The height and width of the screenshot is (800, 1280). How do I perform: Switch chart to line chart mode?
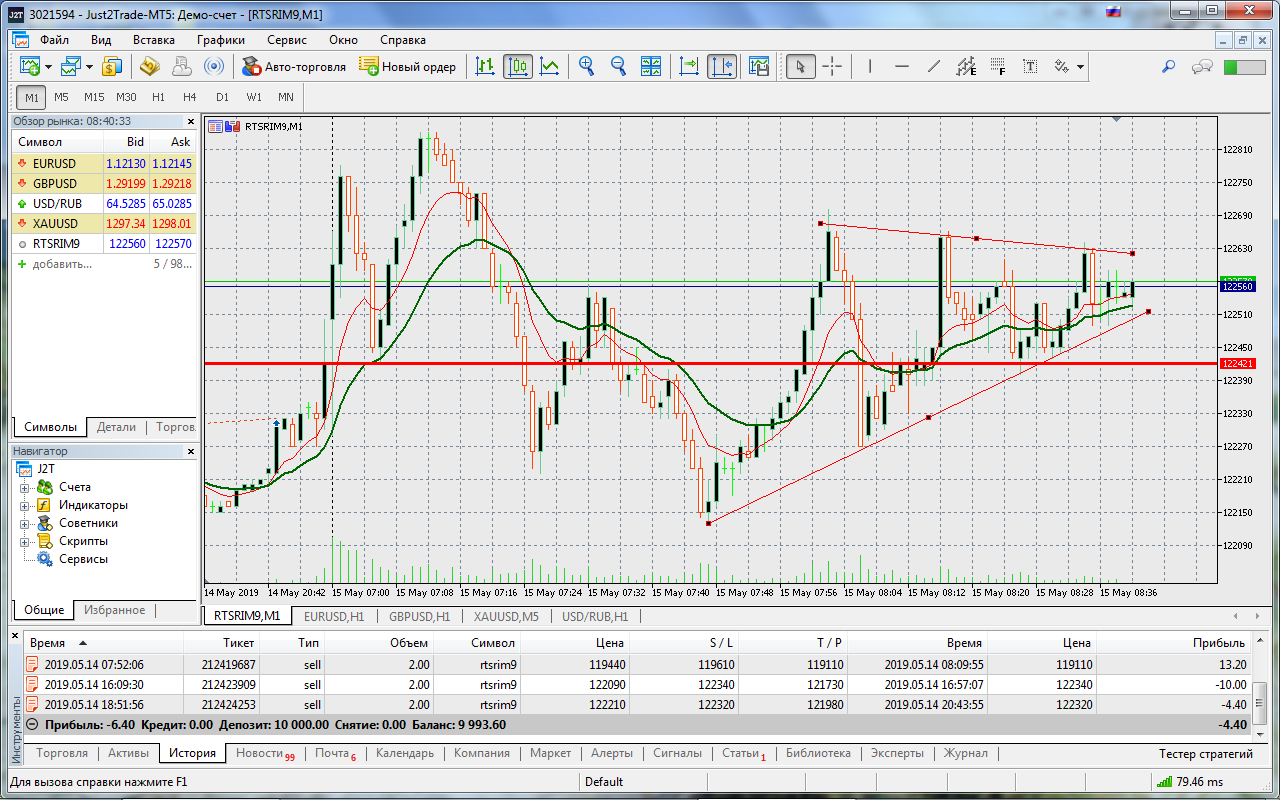point(549,67)
